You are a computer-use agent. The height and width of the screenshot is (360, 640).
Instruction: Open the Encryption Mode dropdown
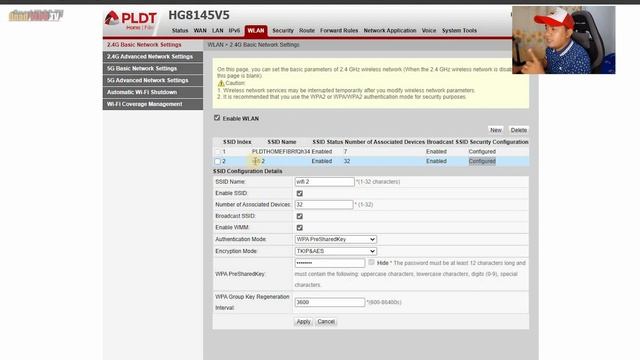point(336,251)
